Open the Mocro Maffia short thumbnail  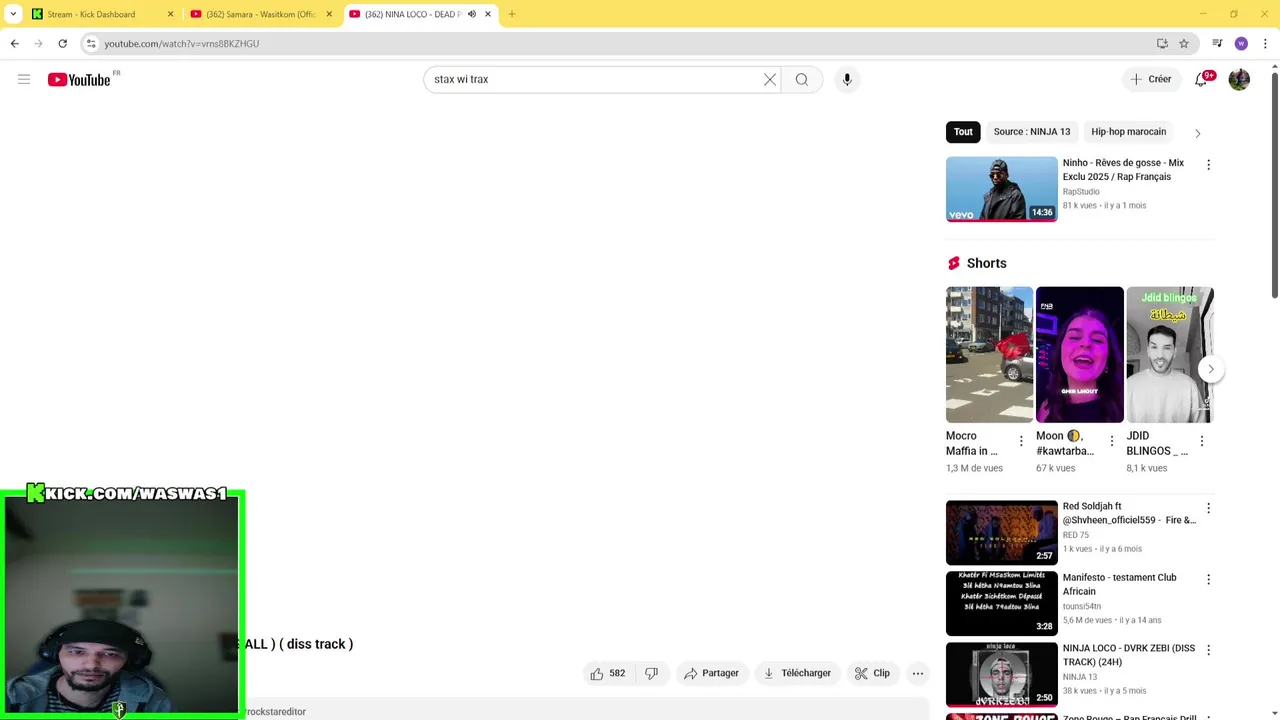pyautogui.click(x=989, y=355)
